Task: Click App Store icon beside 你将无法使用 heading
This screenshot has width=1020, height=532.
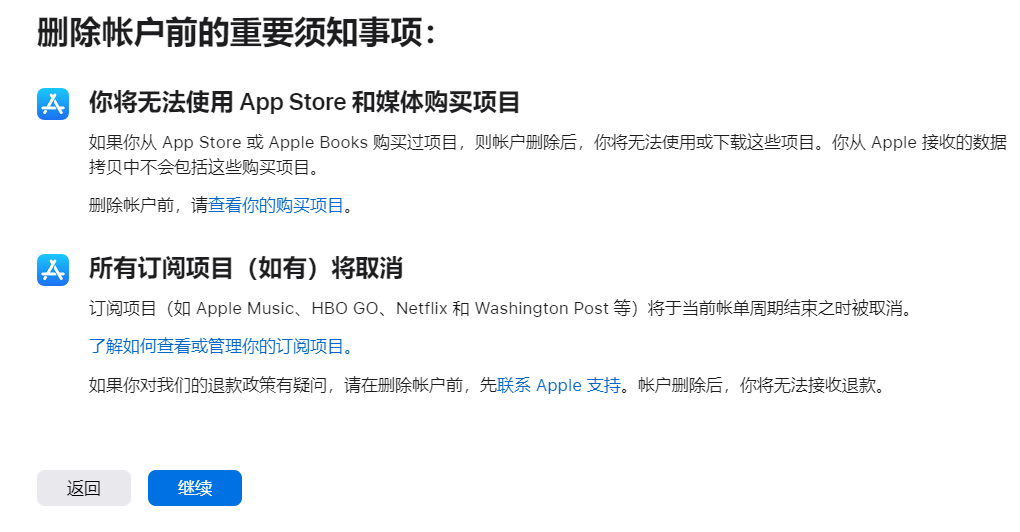Action: coord(53,104)
